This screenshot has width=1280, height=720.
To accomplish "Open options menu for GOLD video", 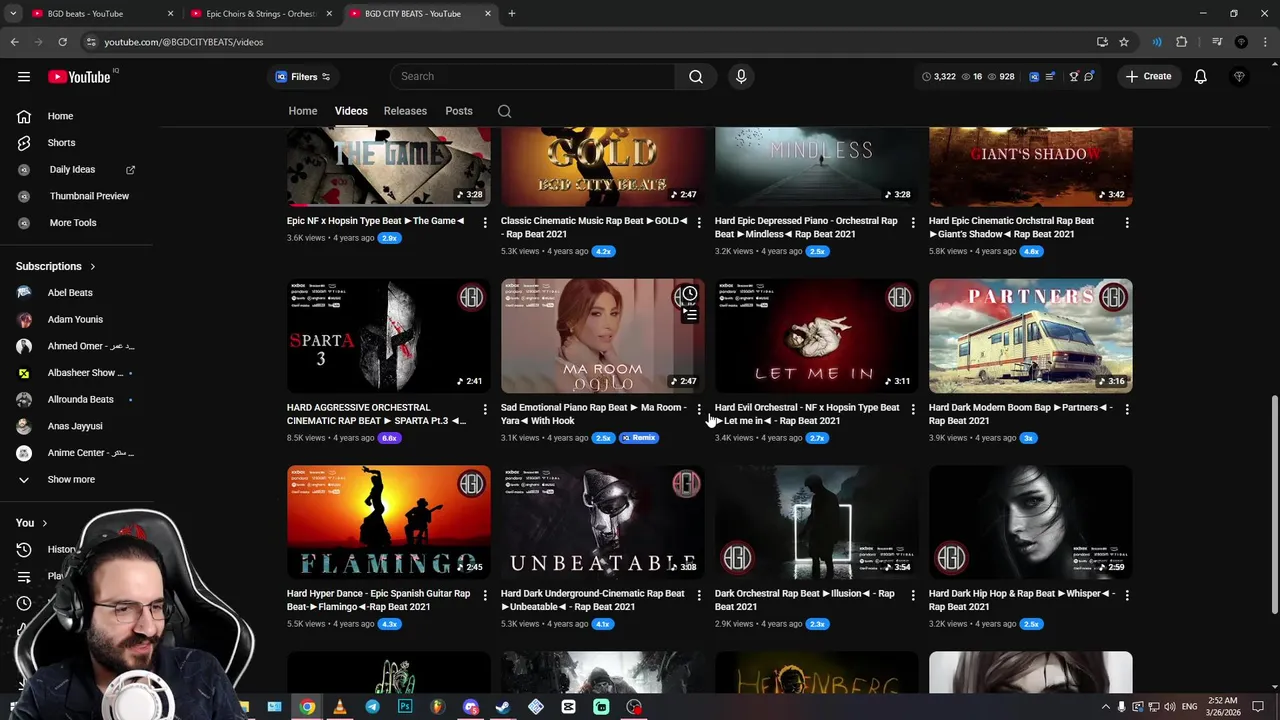I will [x=699, y=222].
